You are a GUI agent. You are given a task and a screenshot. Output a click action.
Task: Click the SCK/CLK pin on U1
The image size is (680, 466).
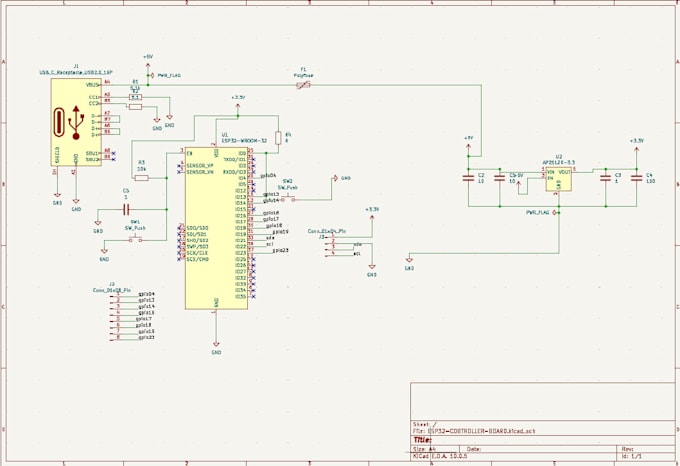click(x=197, y=253)
